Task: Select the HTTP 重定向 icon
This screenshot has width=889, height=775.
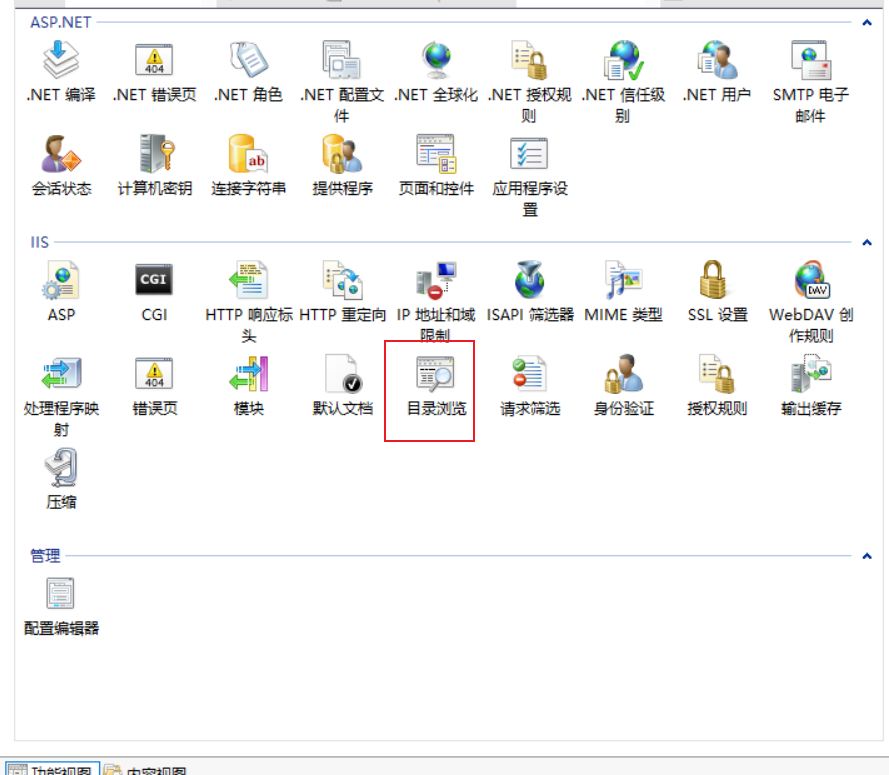Action: [342, 280]
